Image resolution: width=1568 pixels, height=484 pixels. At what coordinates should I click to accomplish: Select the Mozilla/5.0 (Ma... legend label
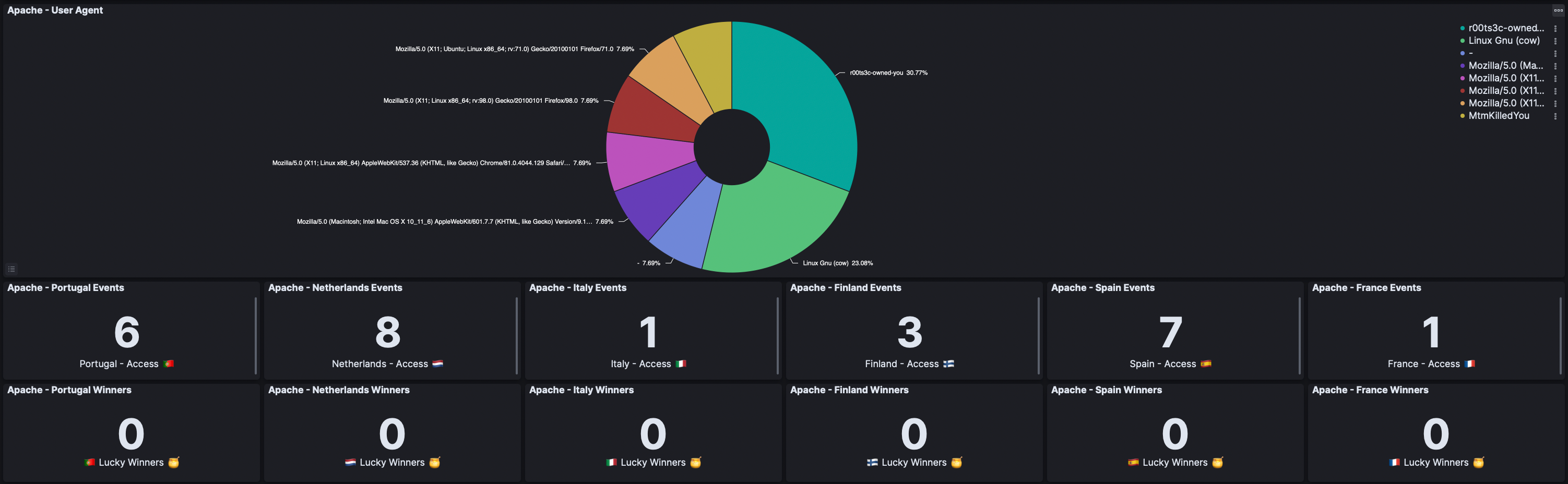point(1506,66)
